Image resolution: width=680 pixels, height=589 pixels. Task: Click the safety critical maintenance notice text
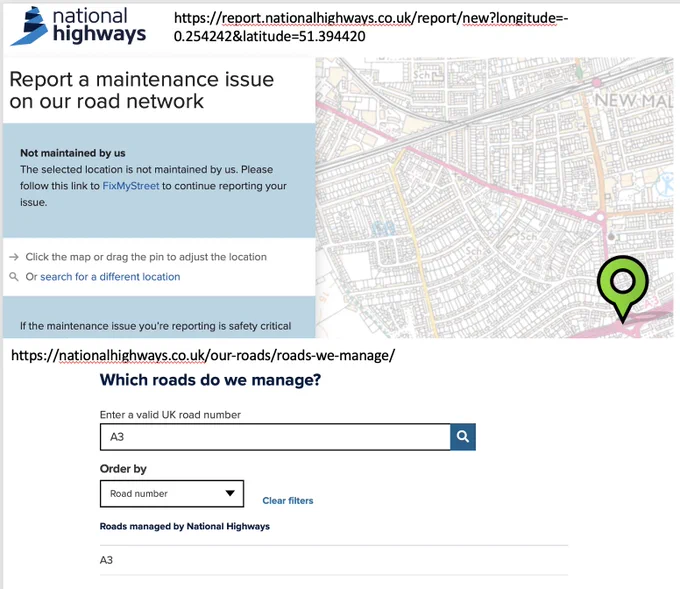pos(156,326)
